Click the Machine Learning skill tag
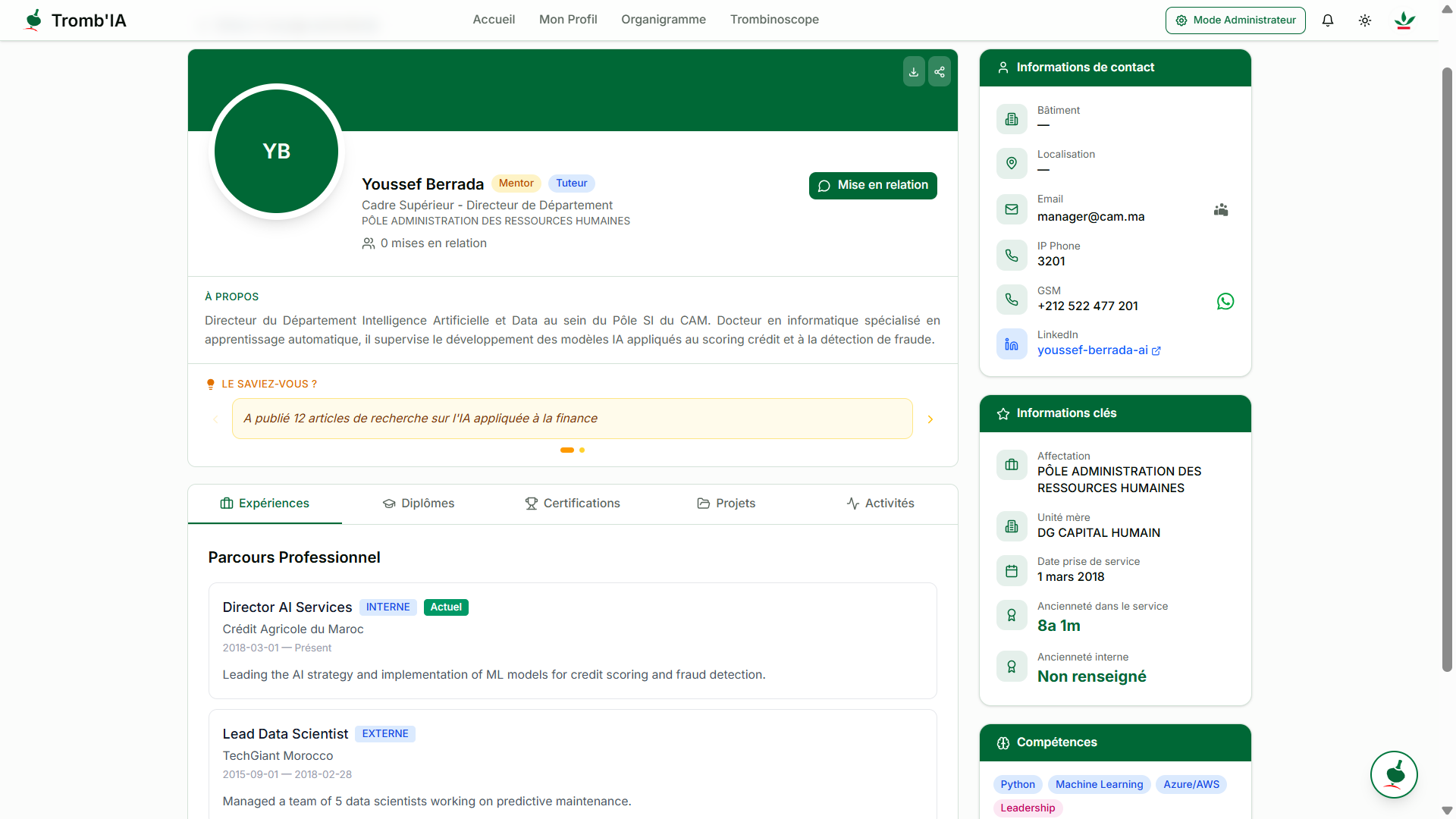 pyautogui.click(x=1100, y=785)
